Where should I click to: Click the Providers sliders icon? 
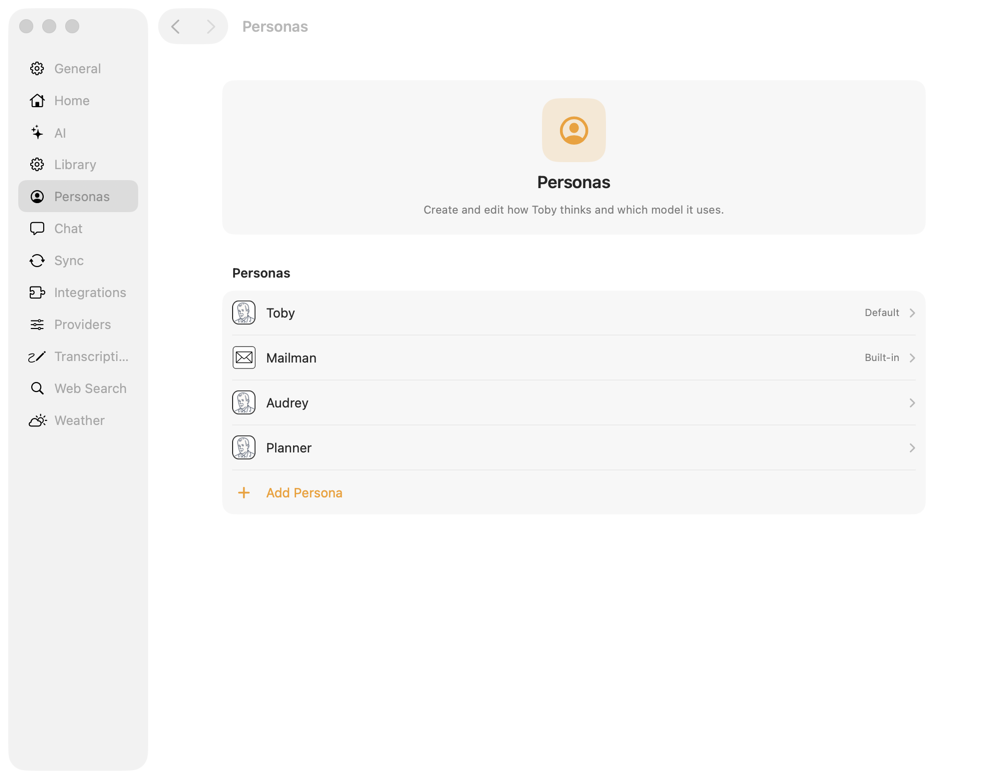(x=37, y=324)
